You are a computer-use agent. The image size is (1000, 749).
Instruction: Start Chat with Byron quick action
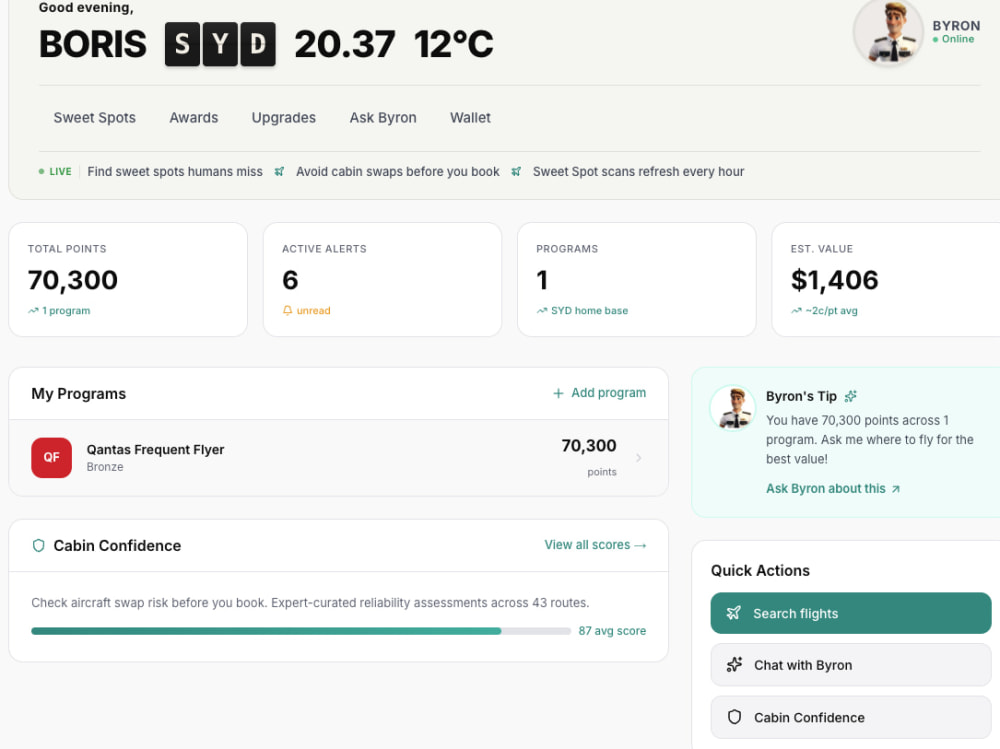point(851,665)
